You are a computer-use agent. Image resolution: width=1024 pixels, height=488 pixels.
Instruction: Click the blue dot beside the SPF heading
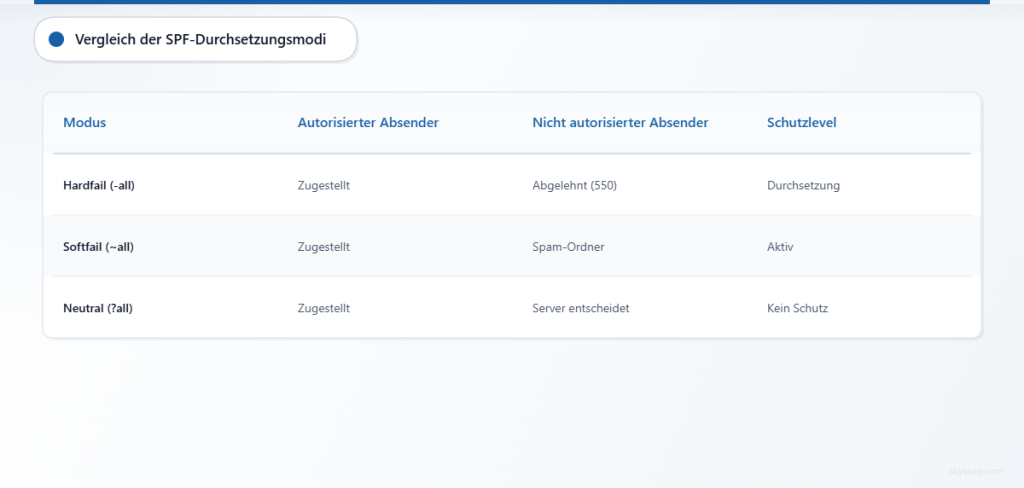point(56,39)
